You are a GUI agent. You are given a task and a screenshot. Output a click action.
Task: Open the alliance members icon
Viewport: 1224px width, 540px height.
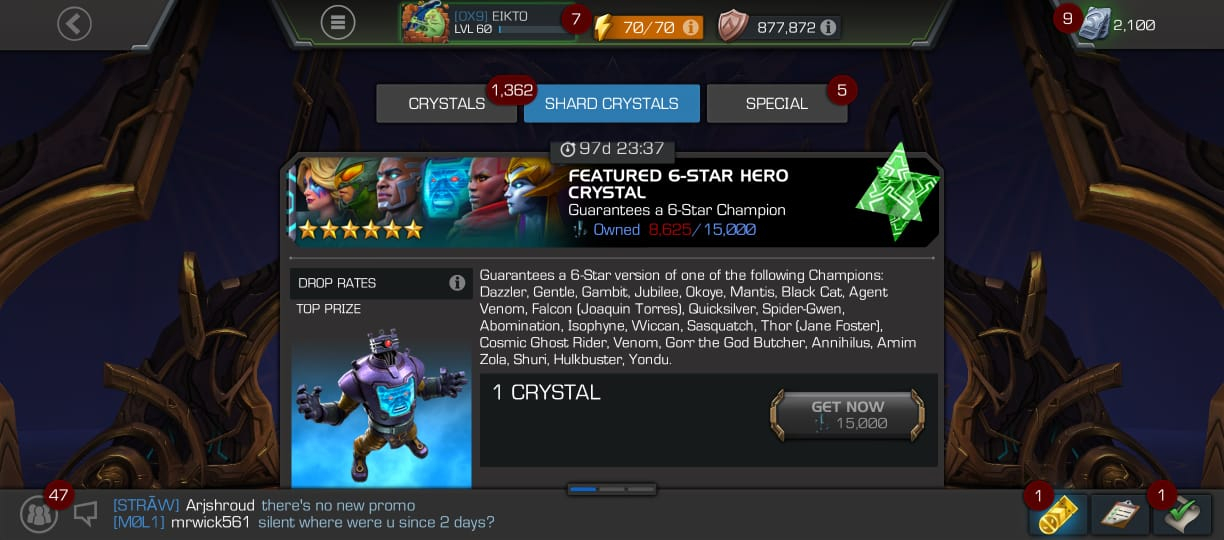tap(39, 514)
